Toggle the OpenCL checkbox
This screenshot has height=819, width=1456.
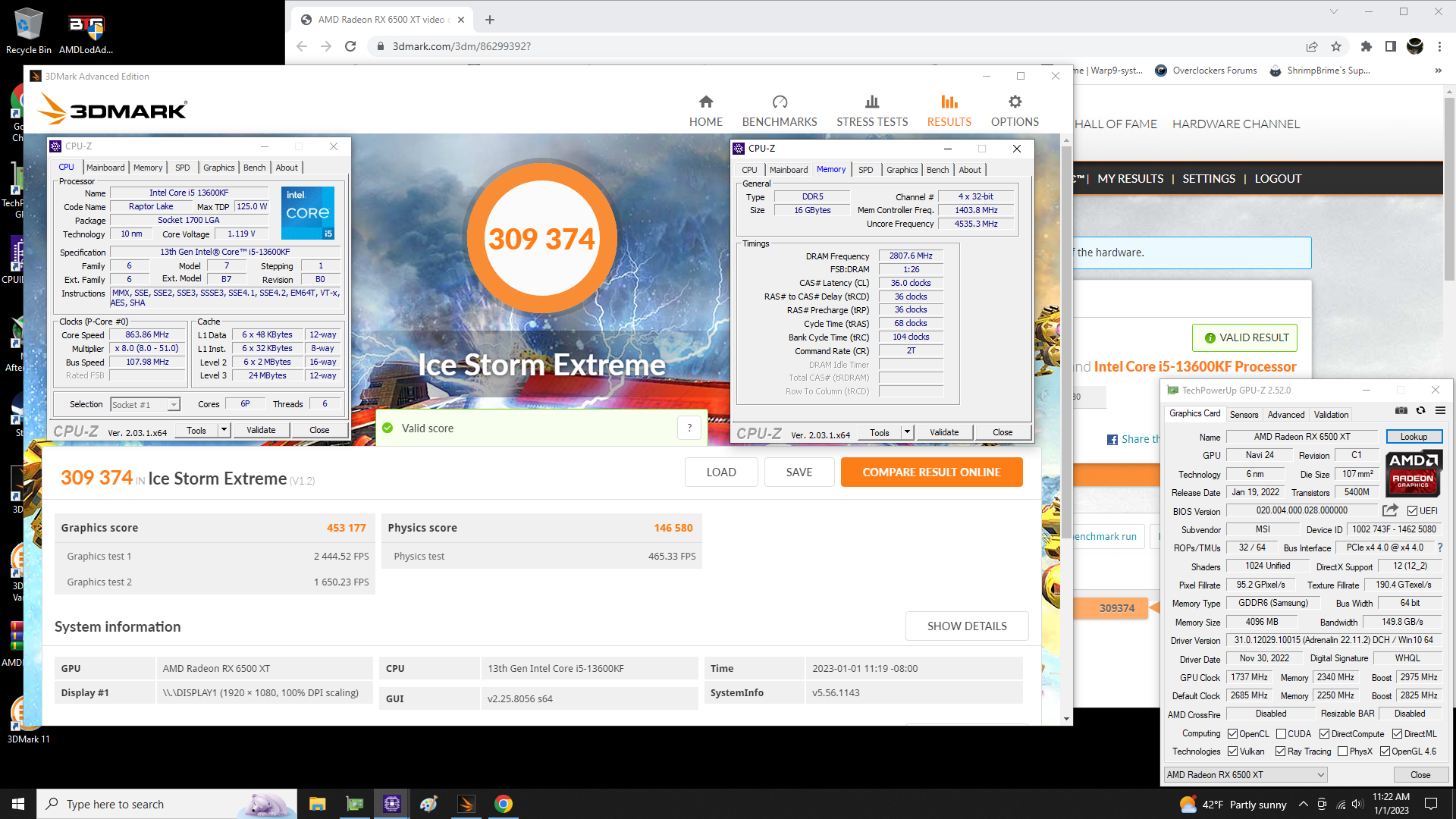pos(1232,734)
